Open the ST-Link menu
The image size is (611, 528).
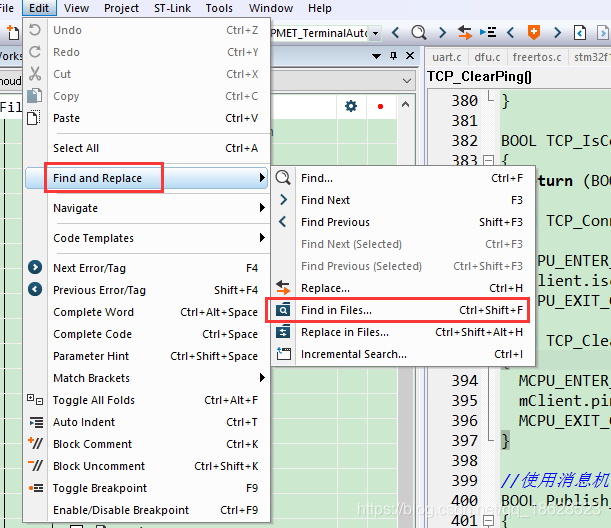[172, 8]
